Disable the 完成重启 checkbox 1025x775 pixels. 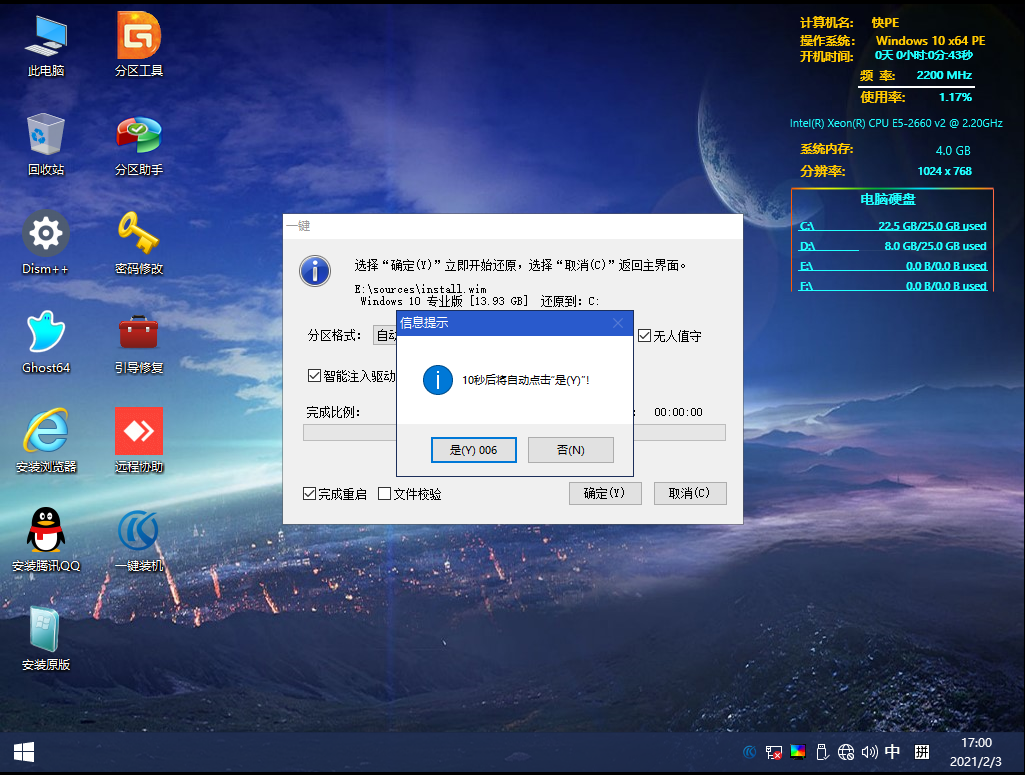pyautogui.click(x=310, y=494)
